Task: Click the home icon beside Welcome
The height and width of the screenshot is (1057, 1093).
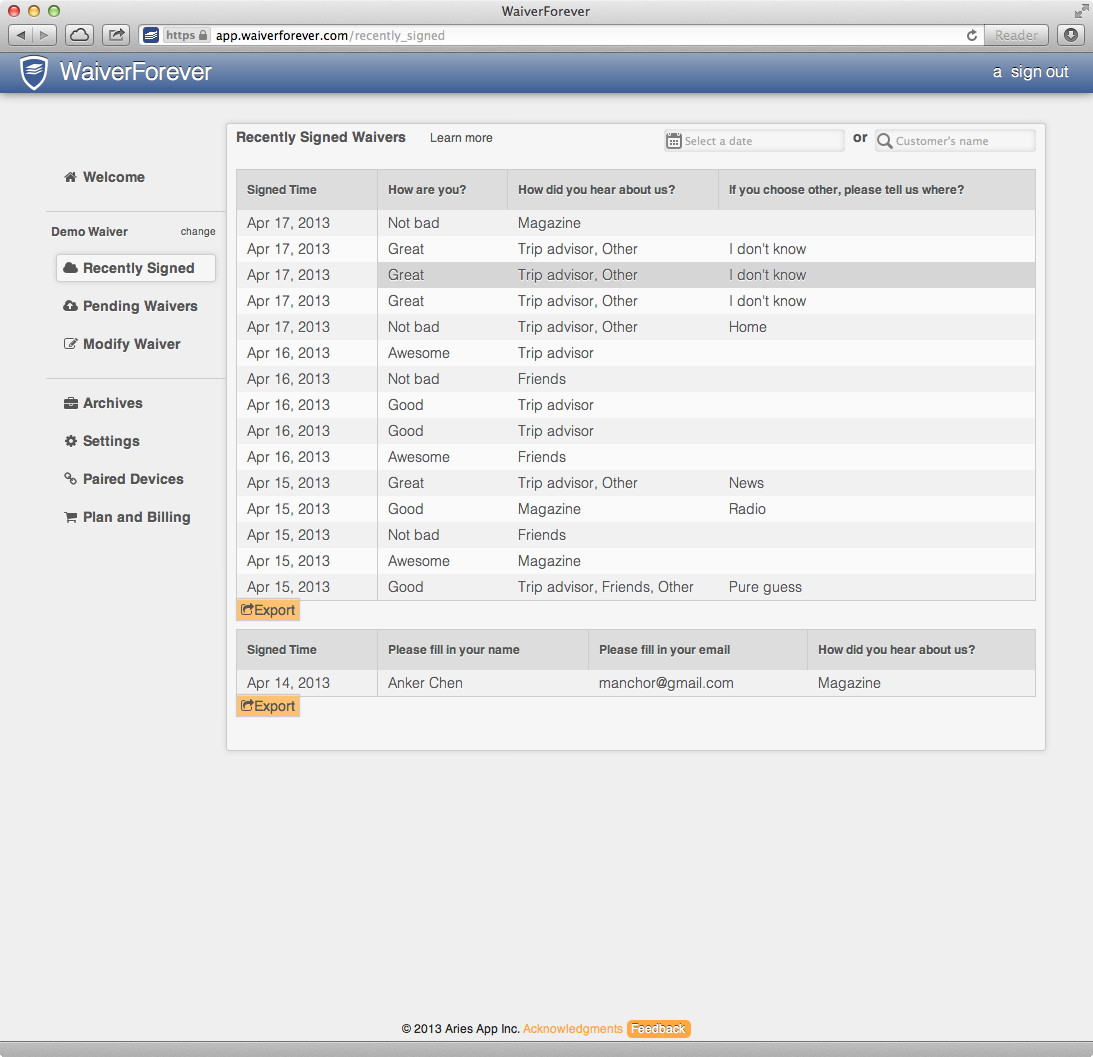Action: [70, 177]
